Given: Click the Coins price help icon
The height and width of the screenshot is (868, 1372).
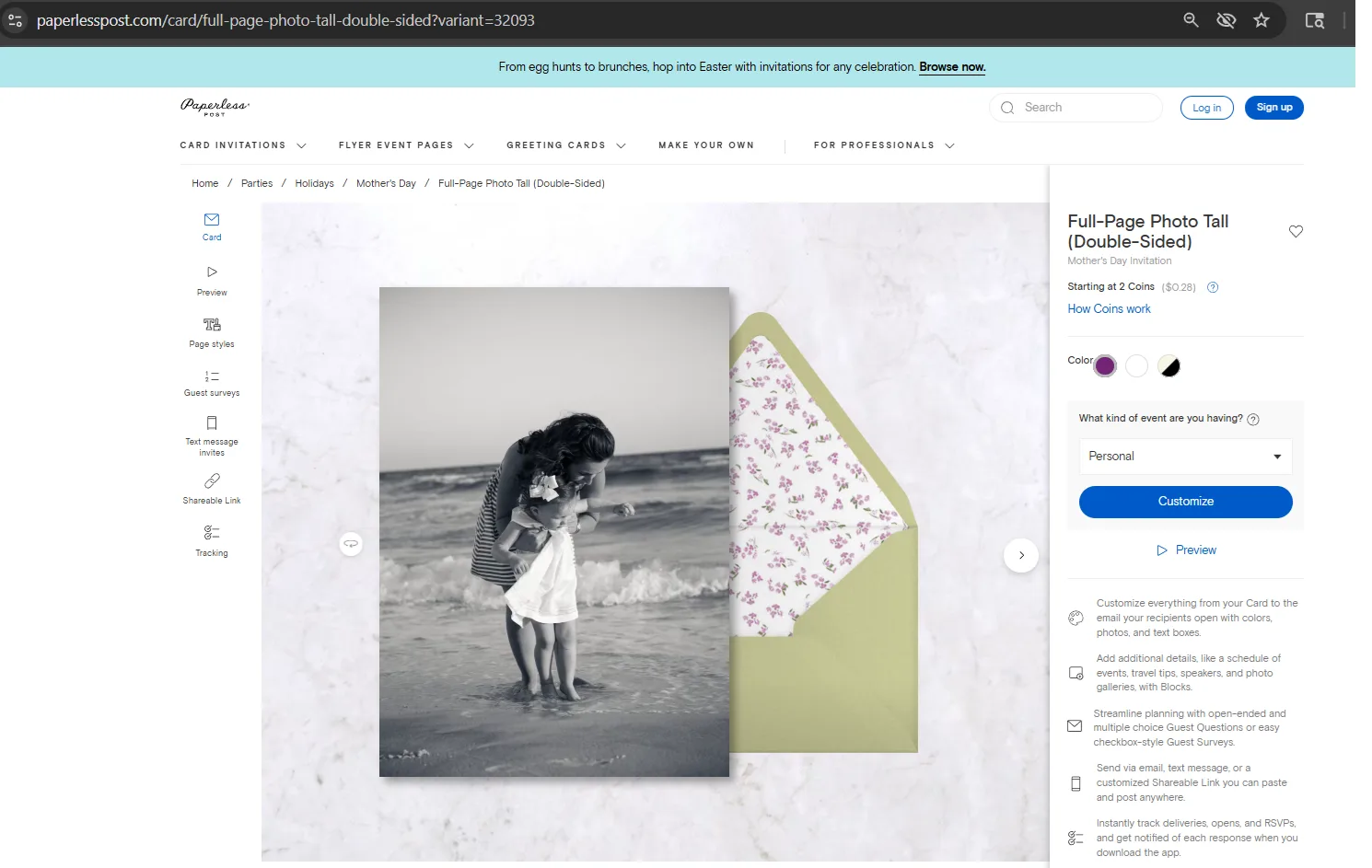Looking at the screenshot, I should pyautogui.click(x=1213, y=287).
